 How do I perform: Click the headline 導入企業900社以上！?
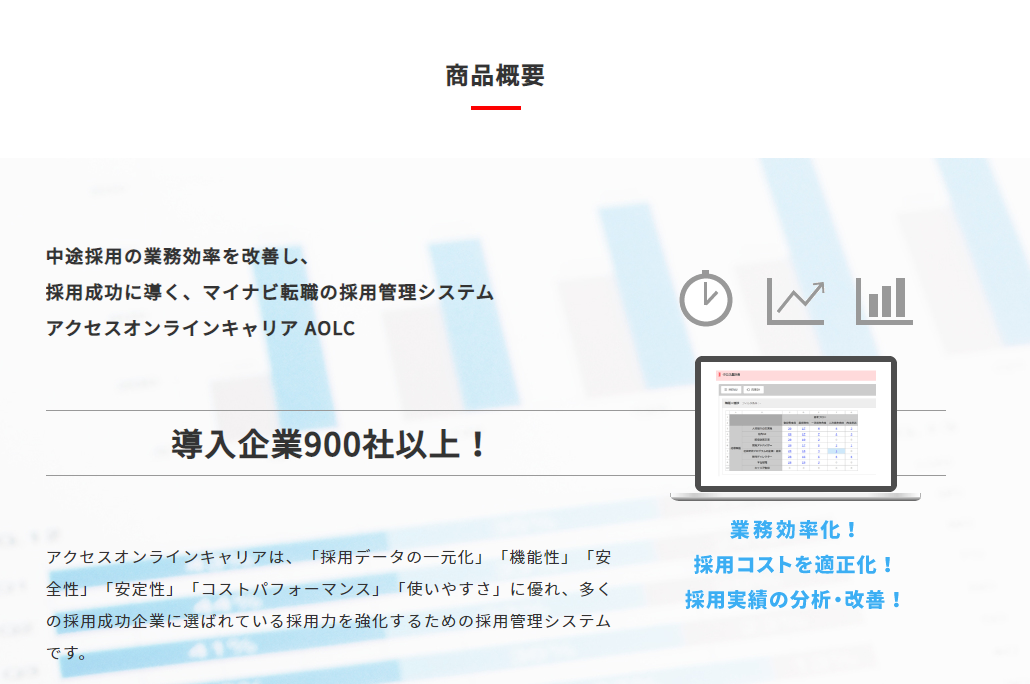tap(329, 444)
